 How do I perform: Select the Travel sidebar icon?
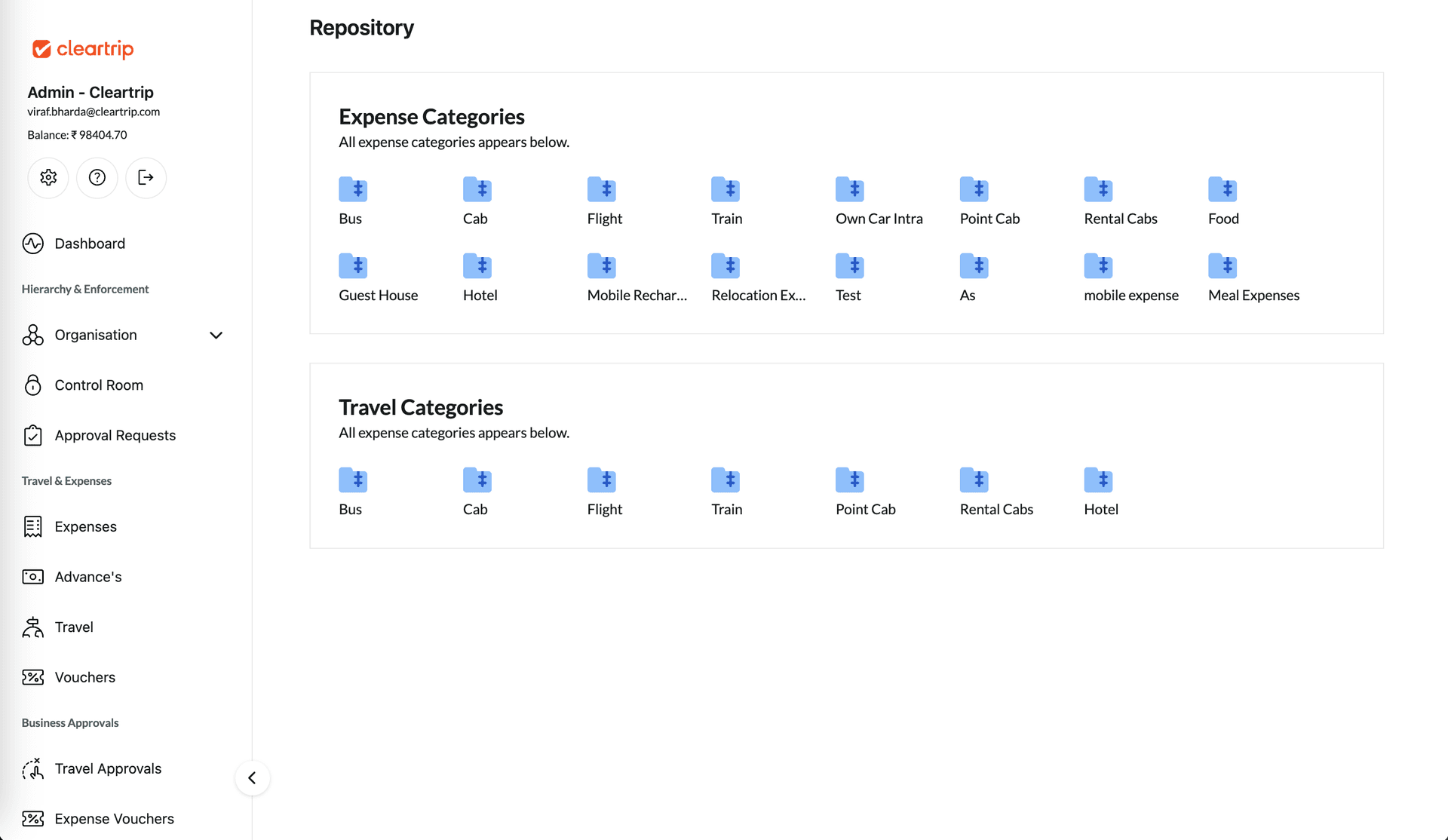[32, 627]
